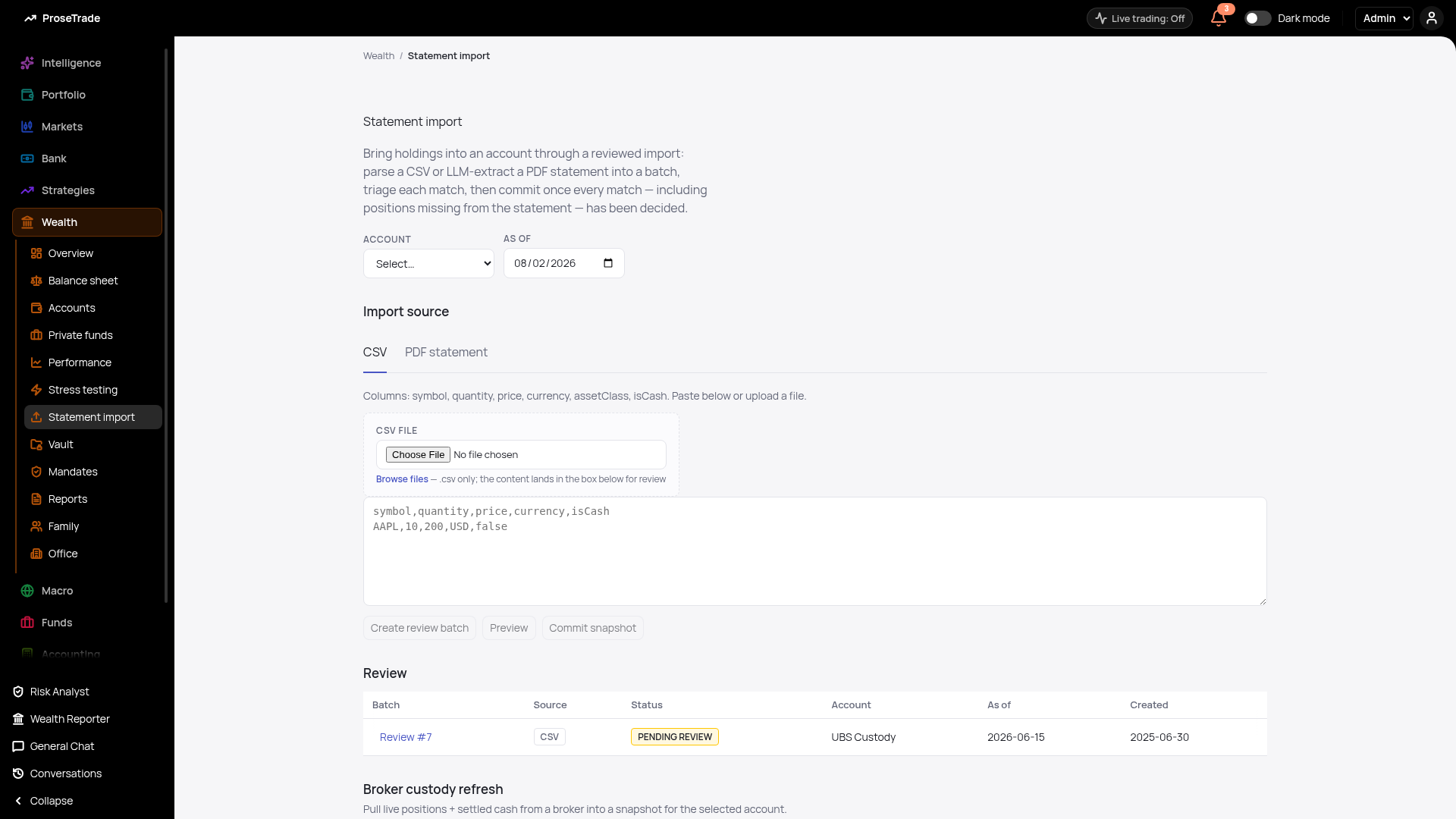
Task: Open Private funds sidebar item
Action: [93, 335]
